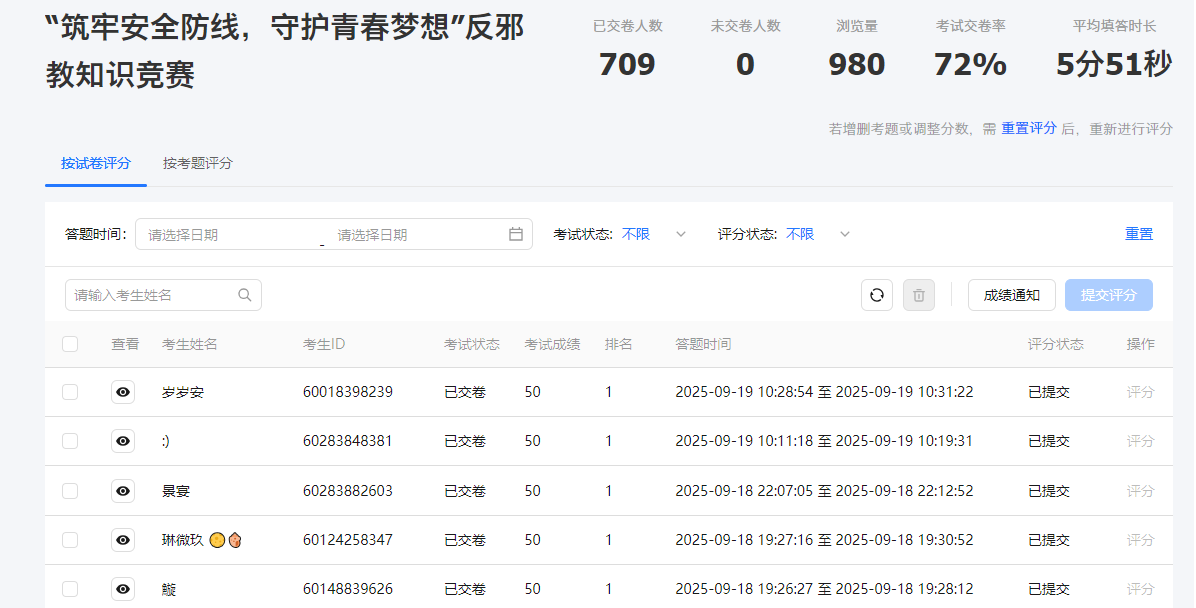The image size is (1196, 608).
Task: Click the 重置评分 link
Action: [x=1028, y=128]
